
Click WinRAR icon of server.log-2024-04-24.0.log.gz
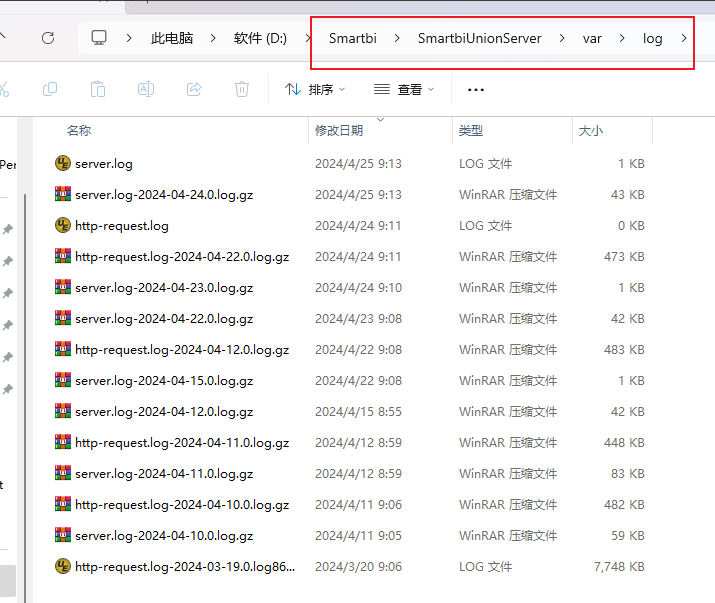(x=63, y=194)
